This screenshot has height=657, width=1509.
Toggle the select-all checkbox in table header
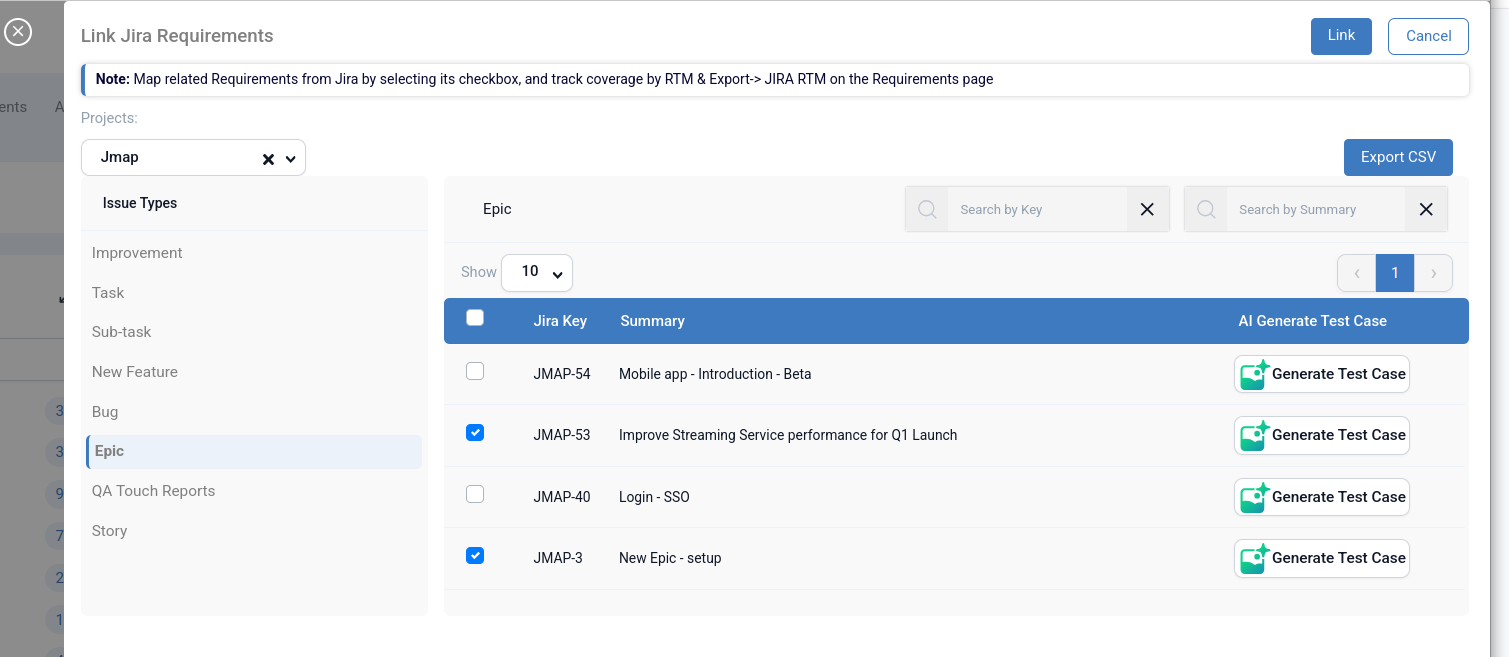click(475, 318)
